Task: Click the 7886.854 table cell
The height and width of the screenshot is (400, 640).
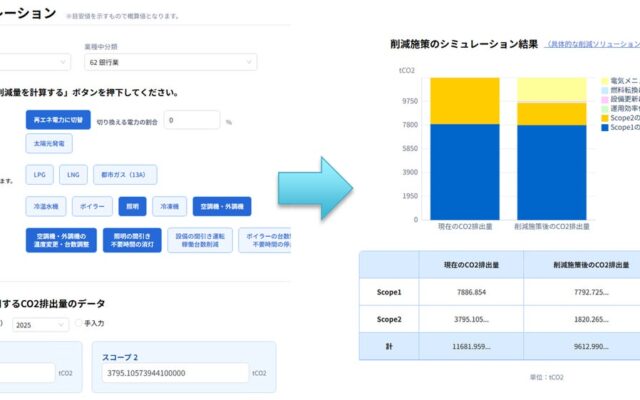Action: (471, 292)
